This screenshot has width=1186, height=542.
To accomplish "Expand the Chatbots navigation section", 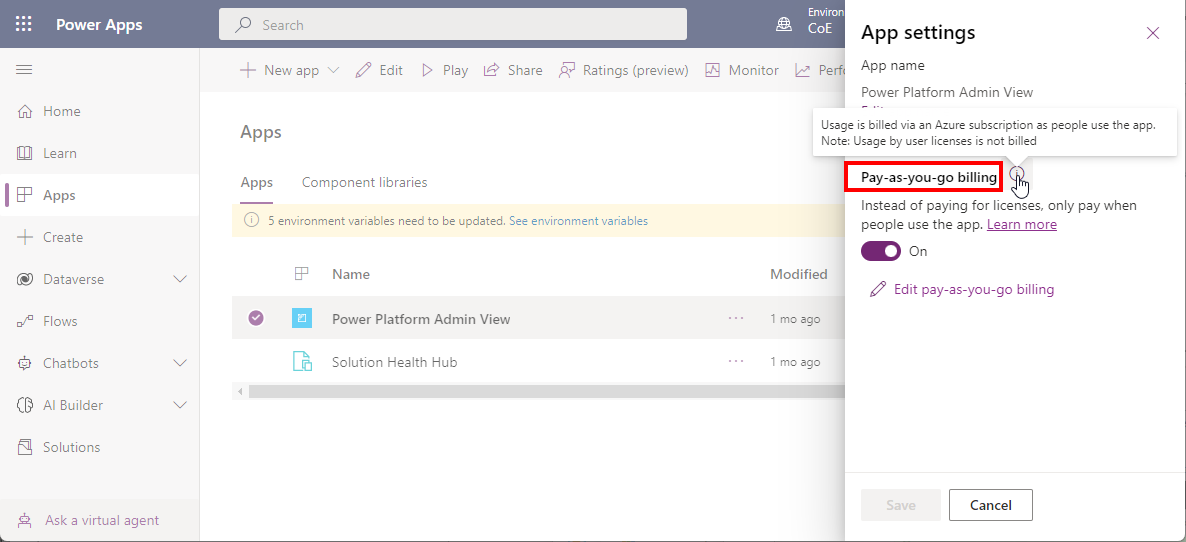I will [180, 363].
